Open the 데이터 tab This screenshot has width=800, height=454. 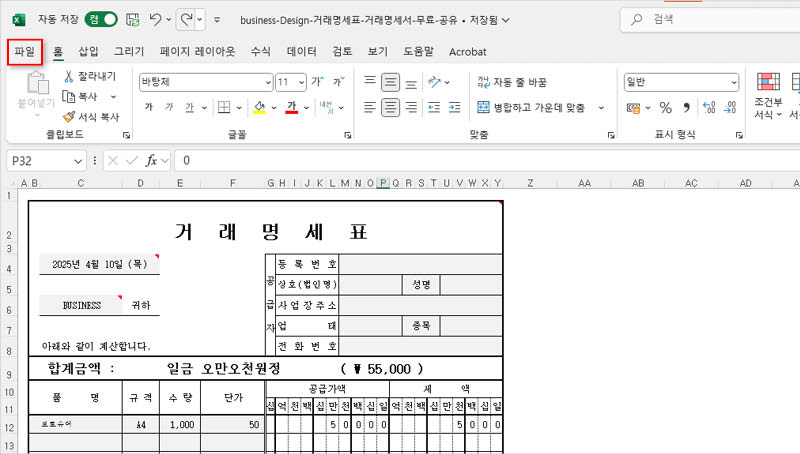pos(302,52)
